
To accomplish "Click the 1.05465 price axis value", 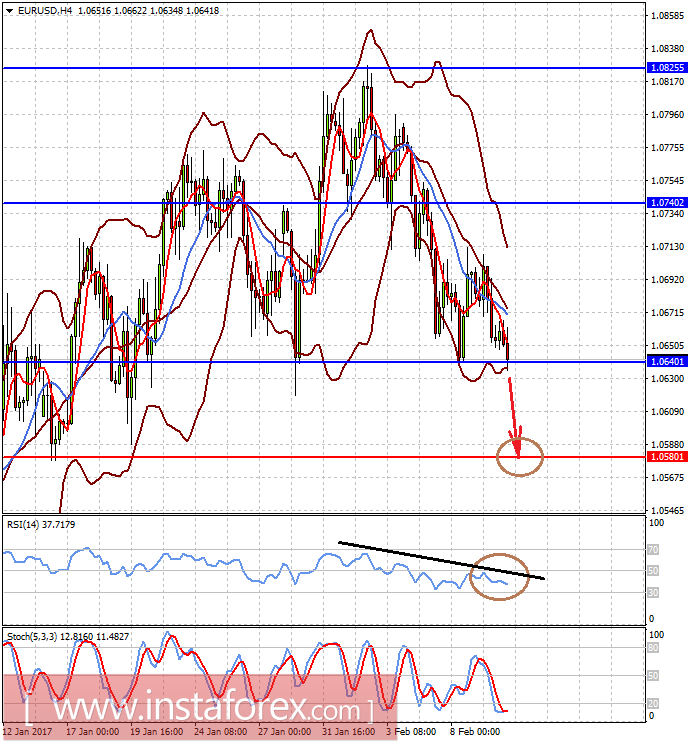I will click(x=668, y=511).
